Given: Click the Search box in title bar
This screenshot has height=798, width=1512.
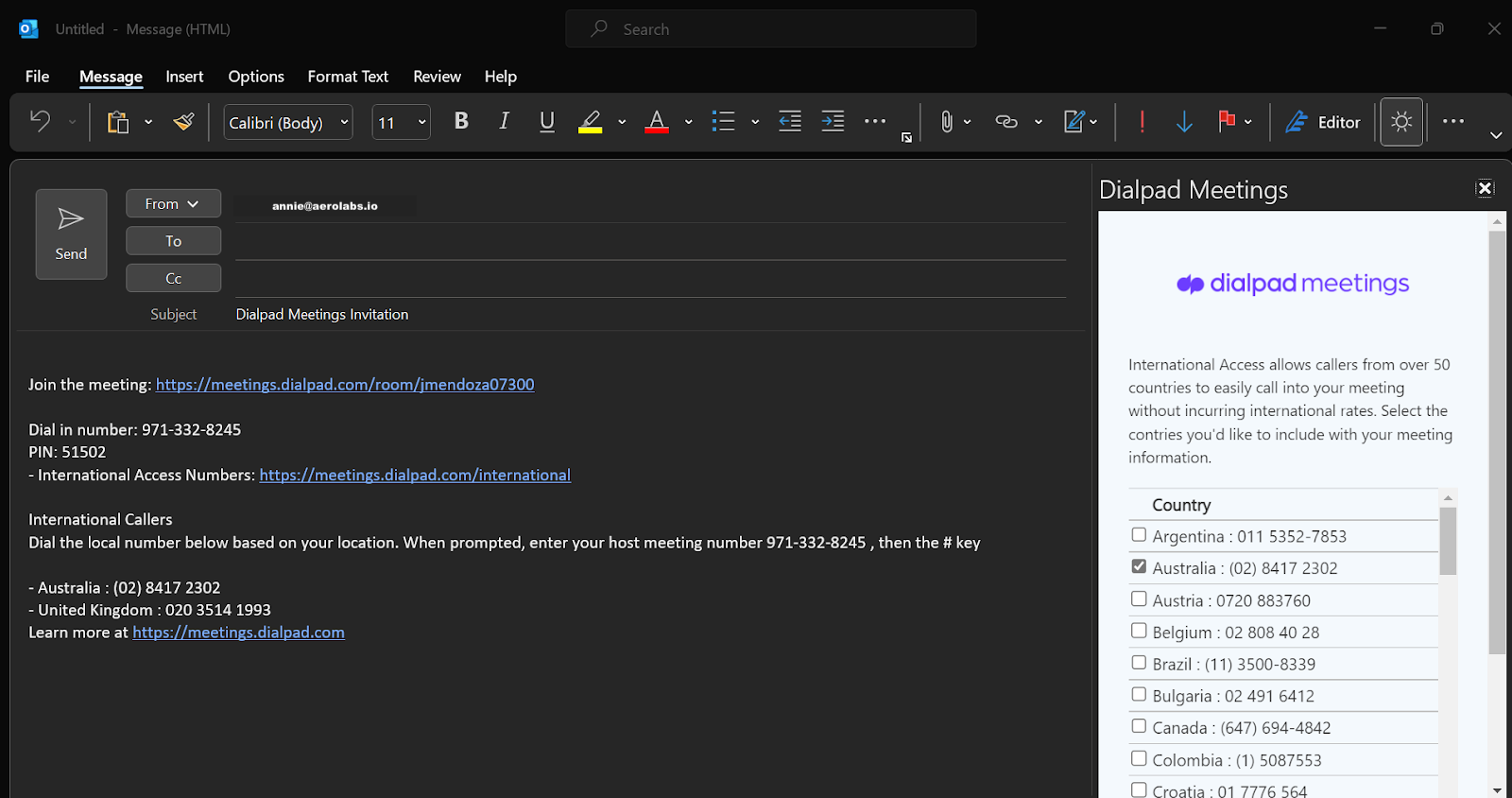Looking at the screenshot, I should coord(771,29).
